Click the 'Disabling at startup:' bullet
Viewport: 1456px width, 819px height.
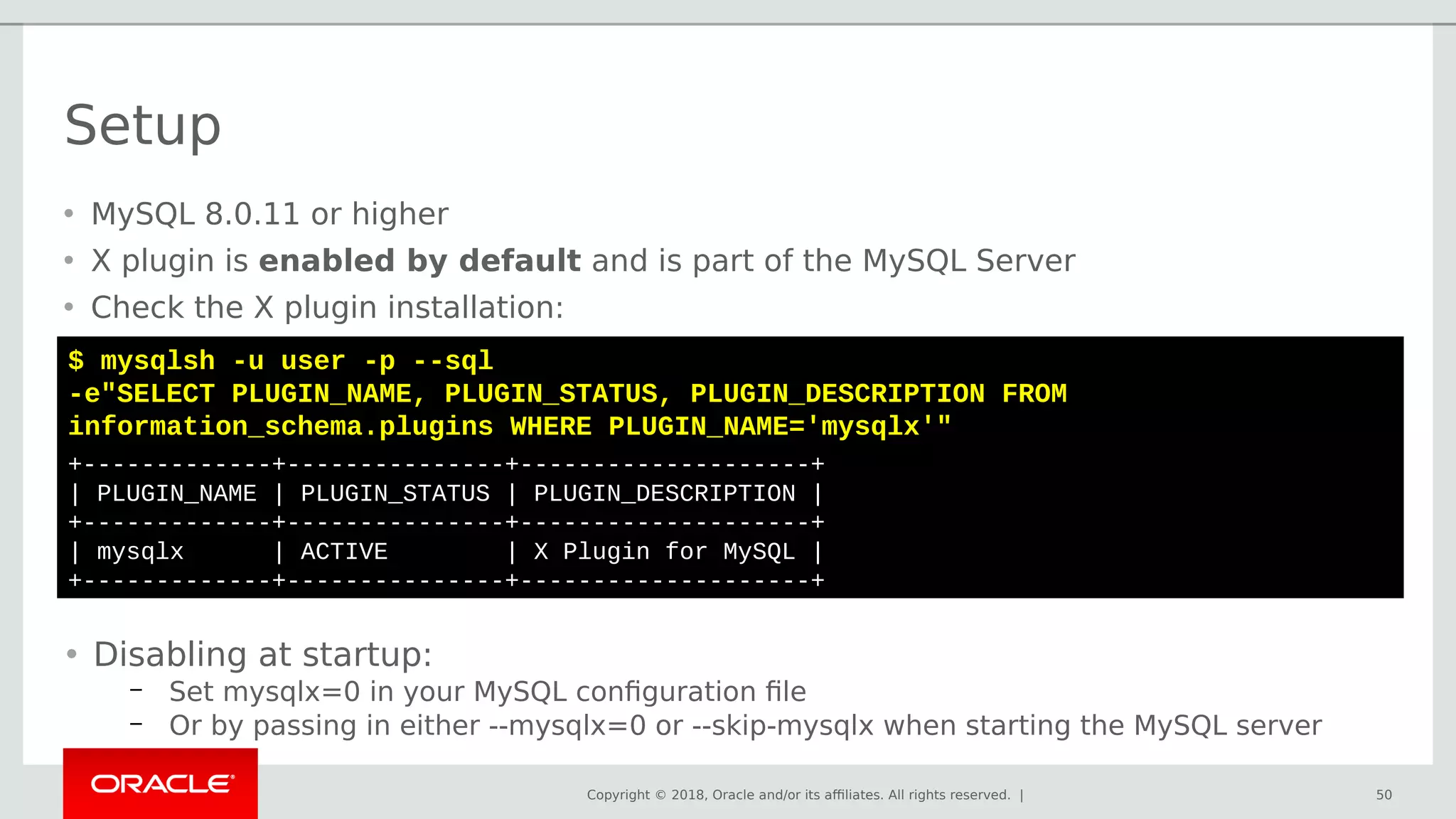point(262,654)
